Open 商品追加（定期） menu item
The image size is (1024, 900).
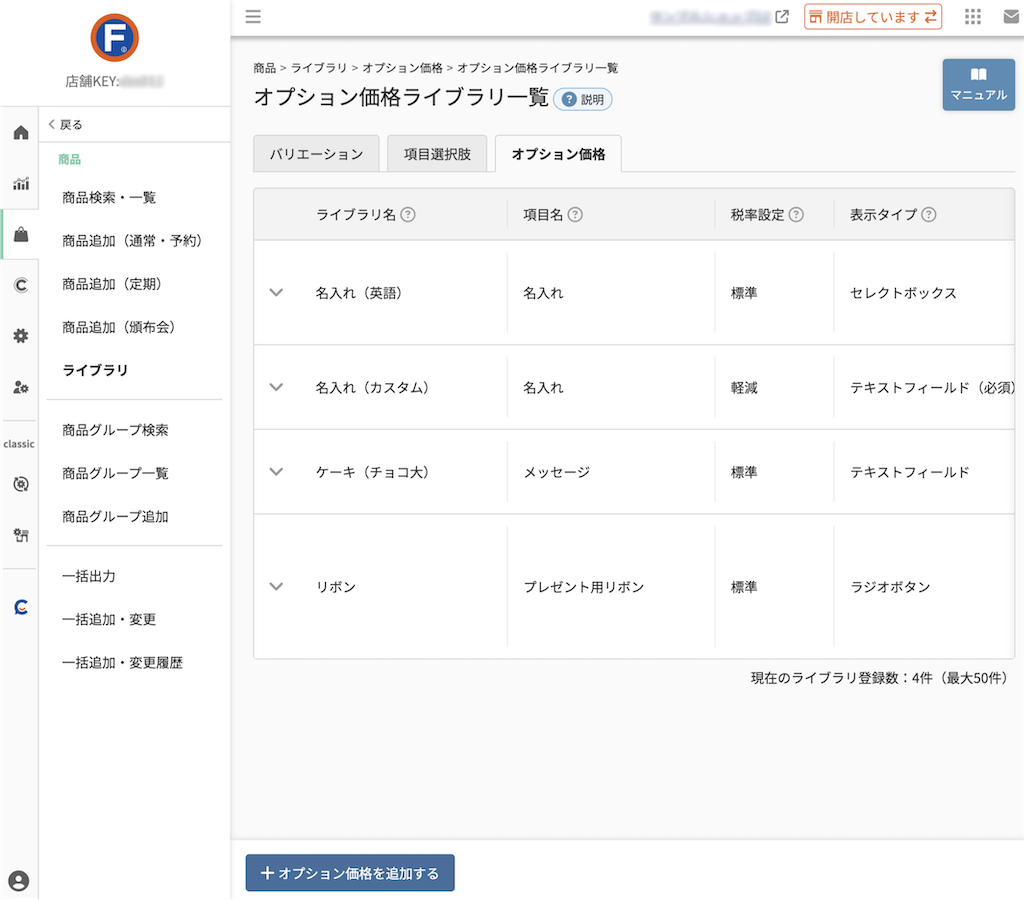pyautogui.click(x=112, y=284)
